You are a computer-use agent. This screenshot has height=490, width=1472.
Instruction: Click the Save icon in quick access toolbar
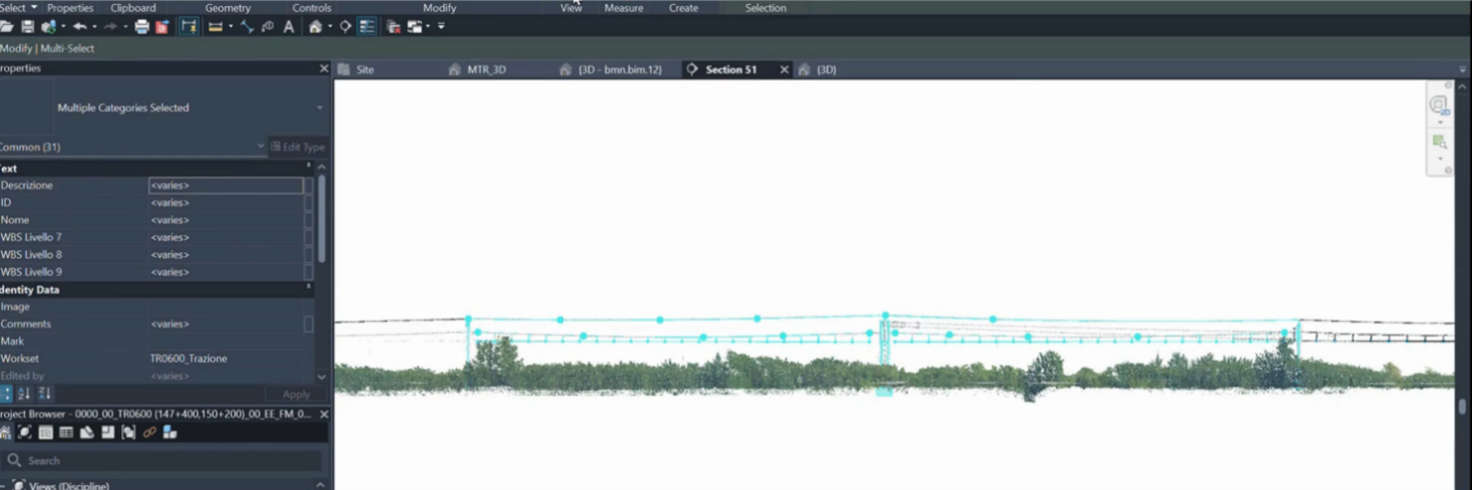(27, 27)
